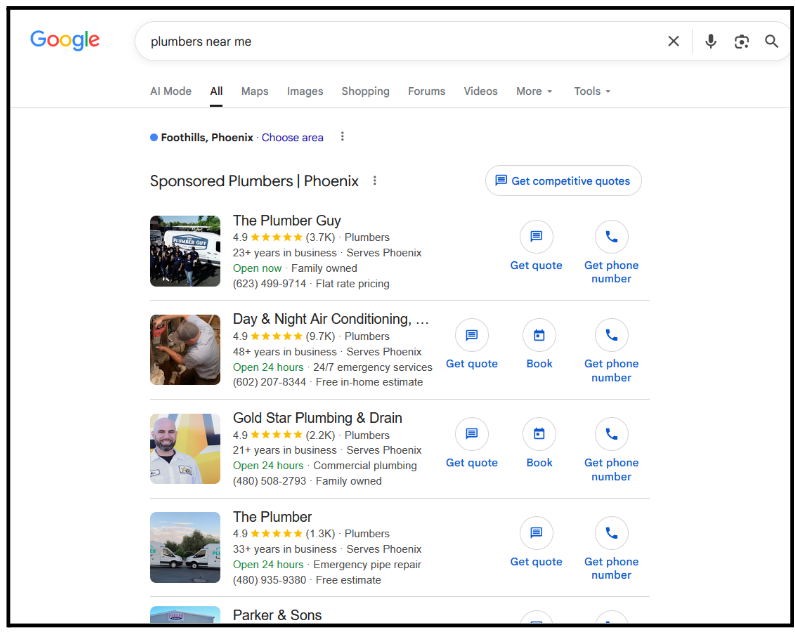Click phone icon for The Plumber
The height and width of the screenshot is (632, 795).
[611, 532]
